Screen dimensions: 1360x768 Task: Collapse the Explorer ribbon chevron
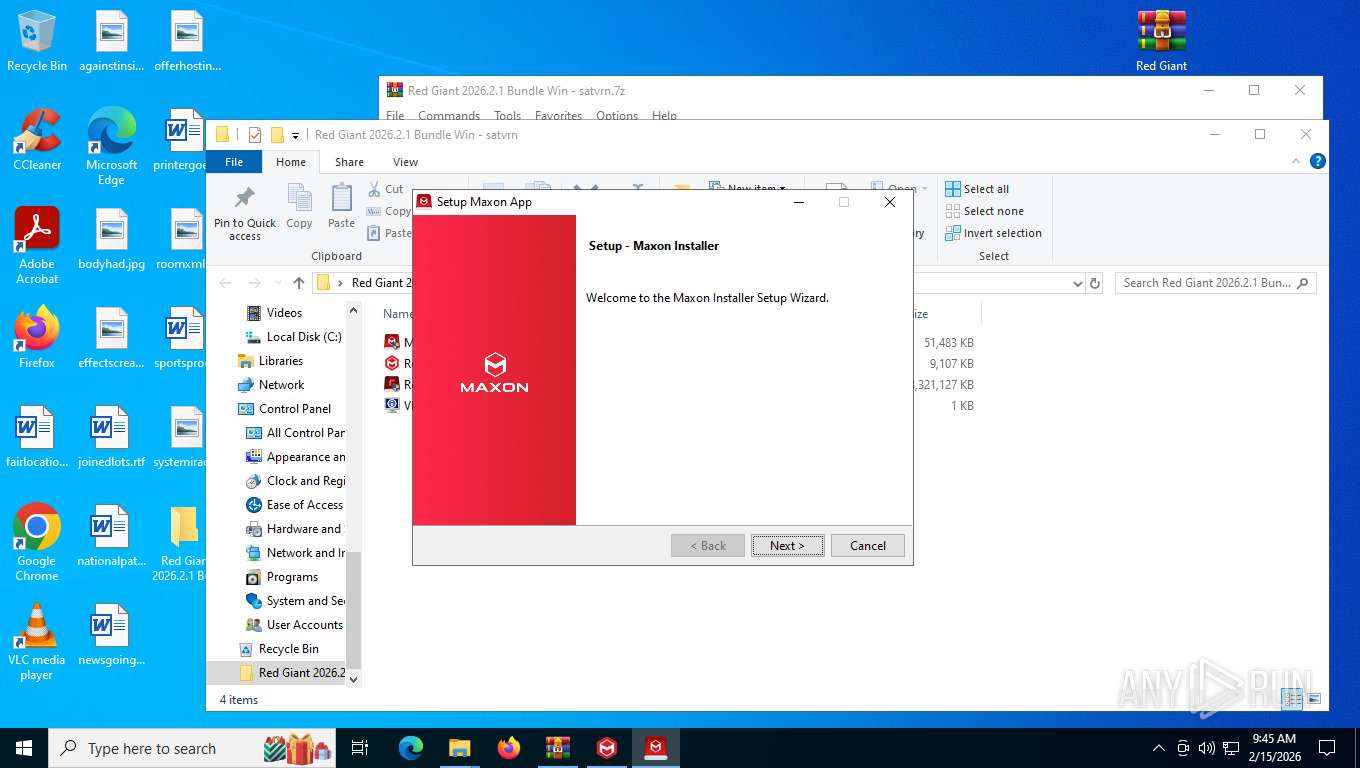[1298, 161]
